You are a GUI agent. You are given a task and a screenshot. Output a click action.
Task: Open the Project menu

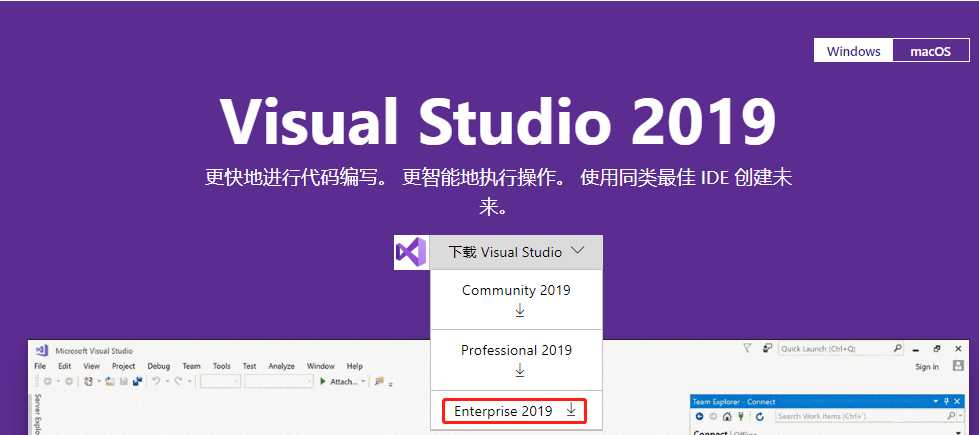pos(124,366)
